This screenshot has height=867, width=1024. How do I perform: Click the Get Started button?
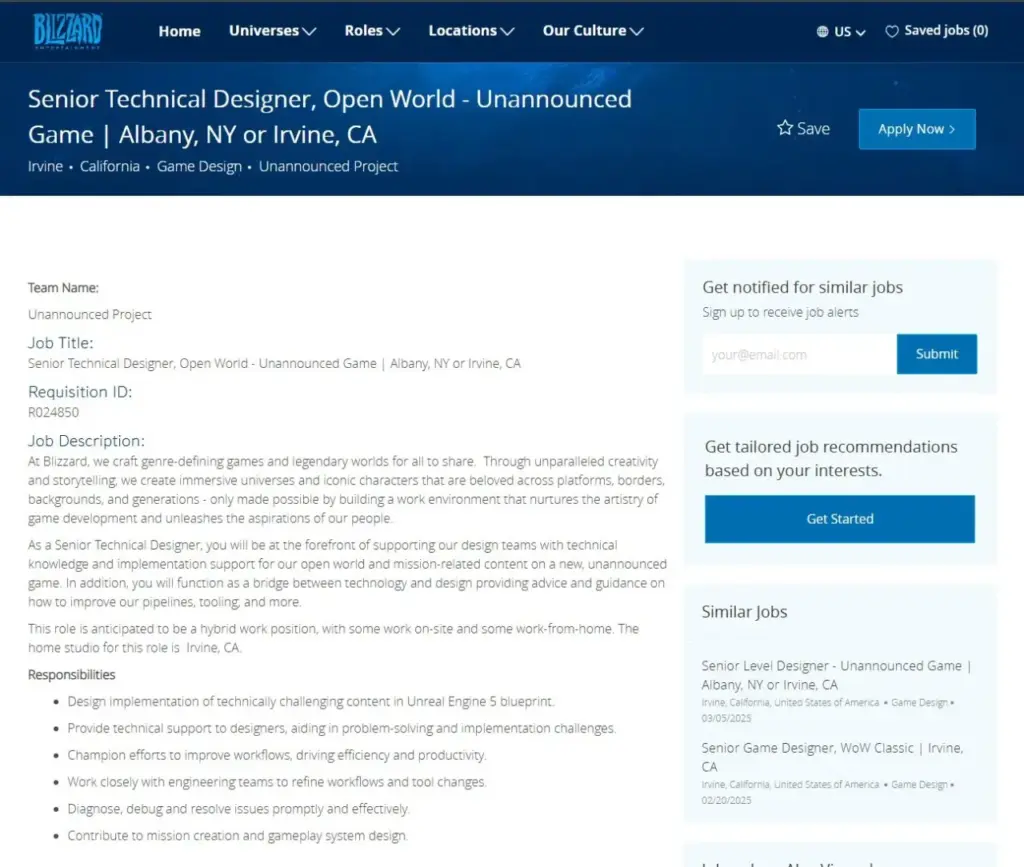coord(839,519)
